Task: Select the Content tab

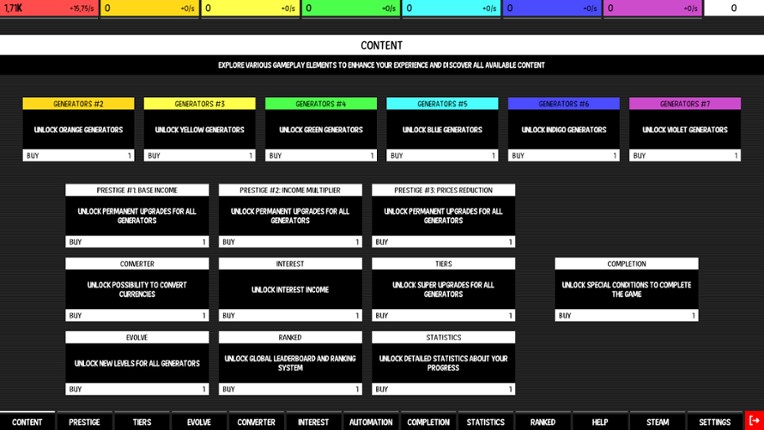Action: 27,422
